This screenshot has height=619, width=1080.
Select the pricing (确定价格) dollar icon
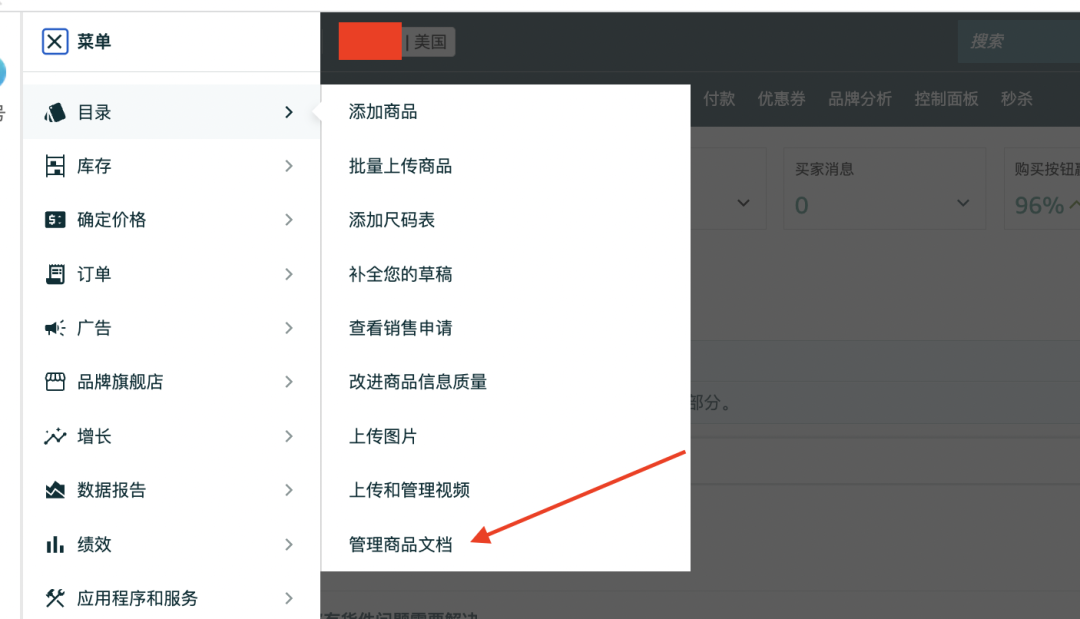click(x=55, y=220)
